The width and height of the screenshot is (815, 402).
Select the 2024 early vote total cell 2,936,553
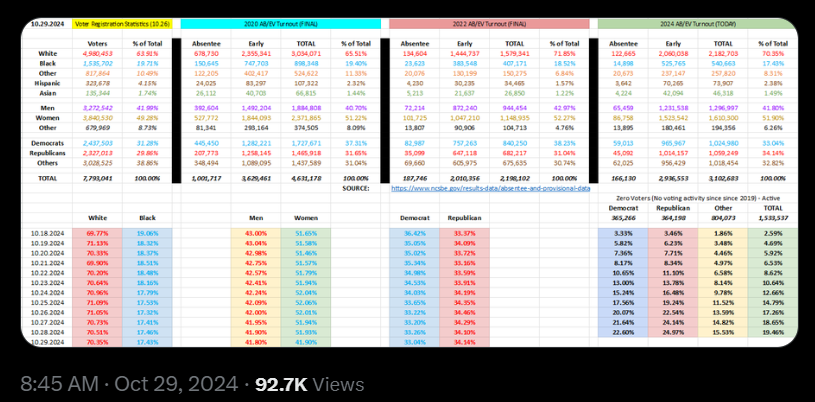pyautogui.click(x=673, y=177)
